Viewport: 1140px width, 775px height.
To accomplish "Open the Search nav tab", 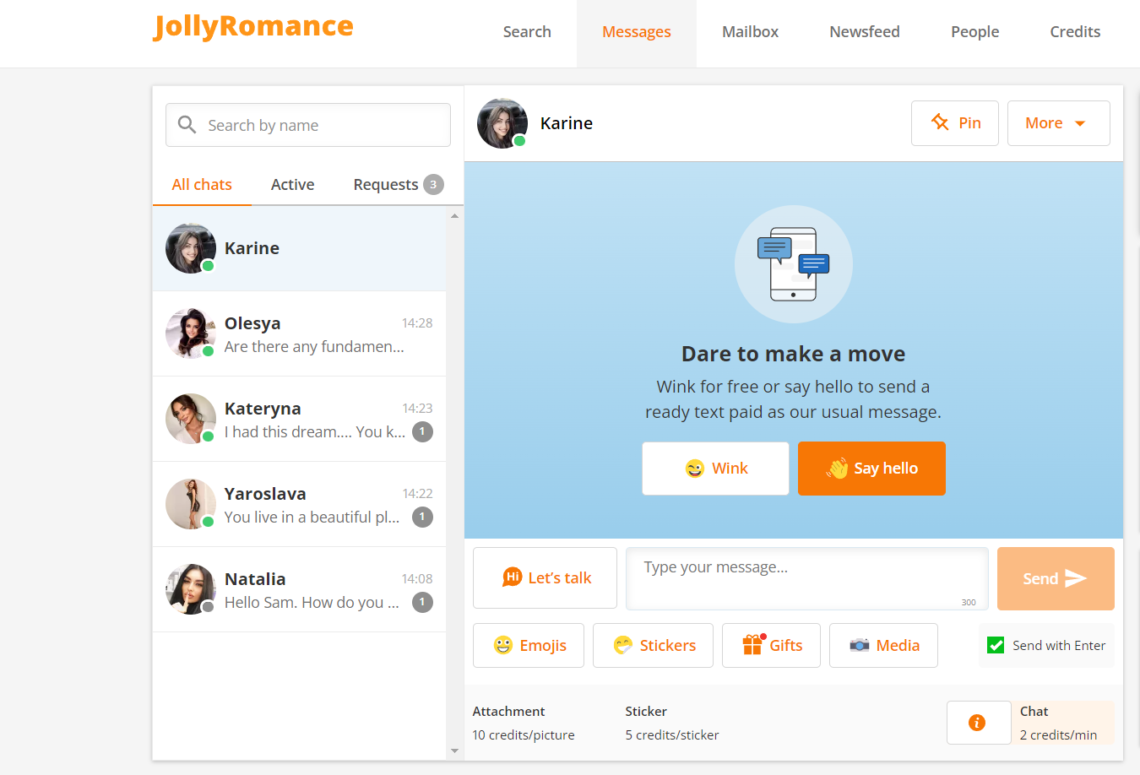I will coord(527,32).
